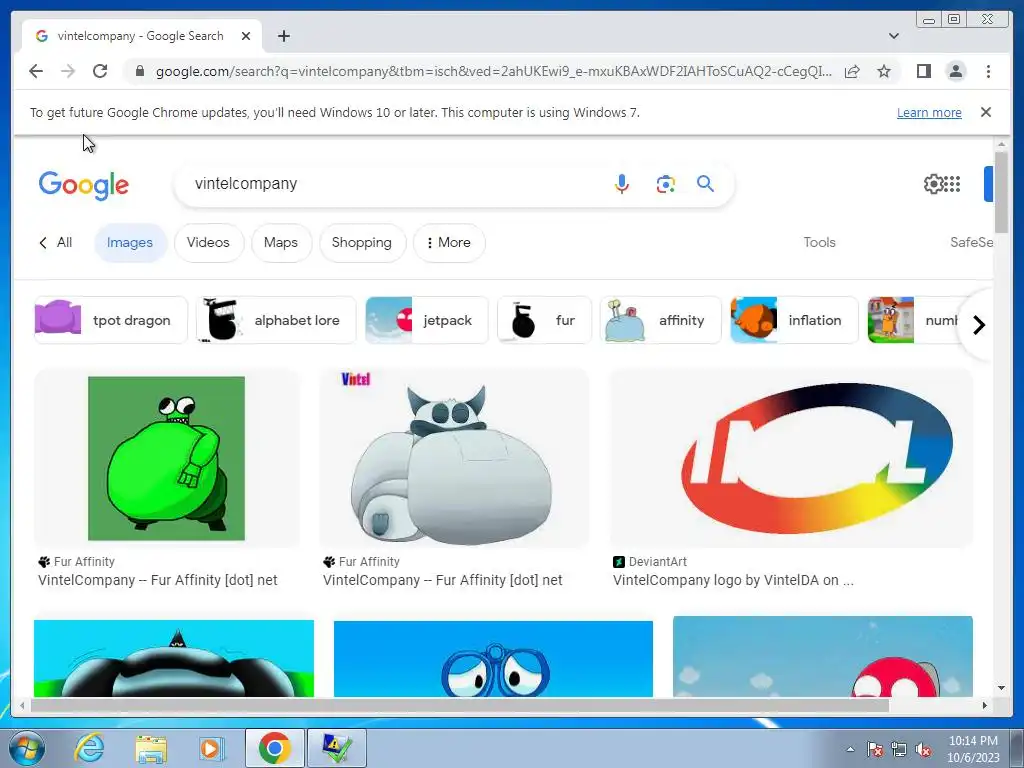
Task: Open the rainbow VintelCompany logo thumbnail
Action: 792,458
